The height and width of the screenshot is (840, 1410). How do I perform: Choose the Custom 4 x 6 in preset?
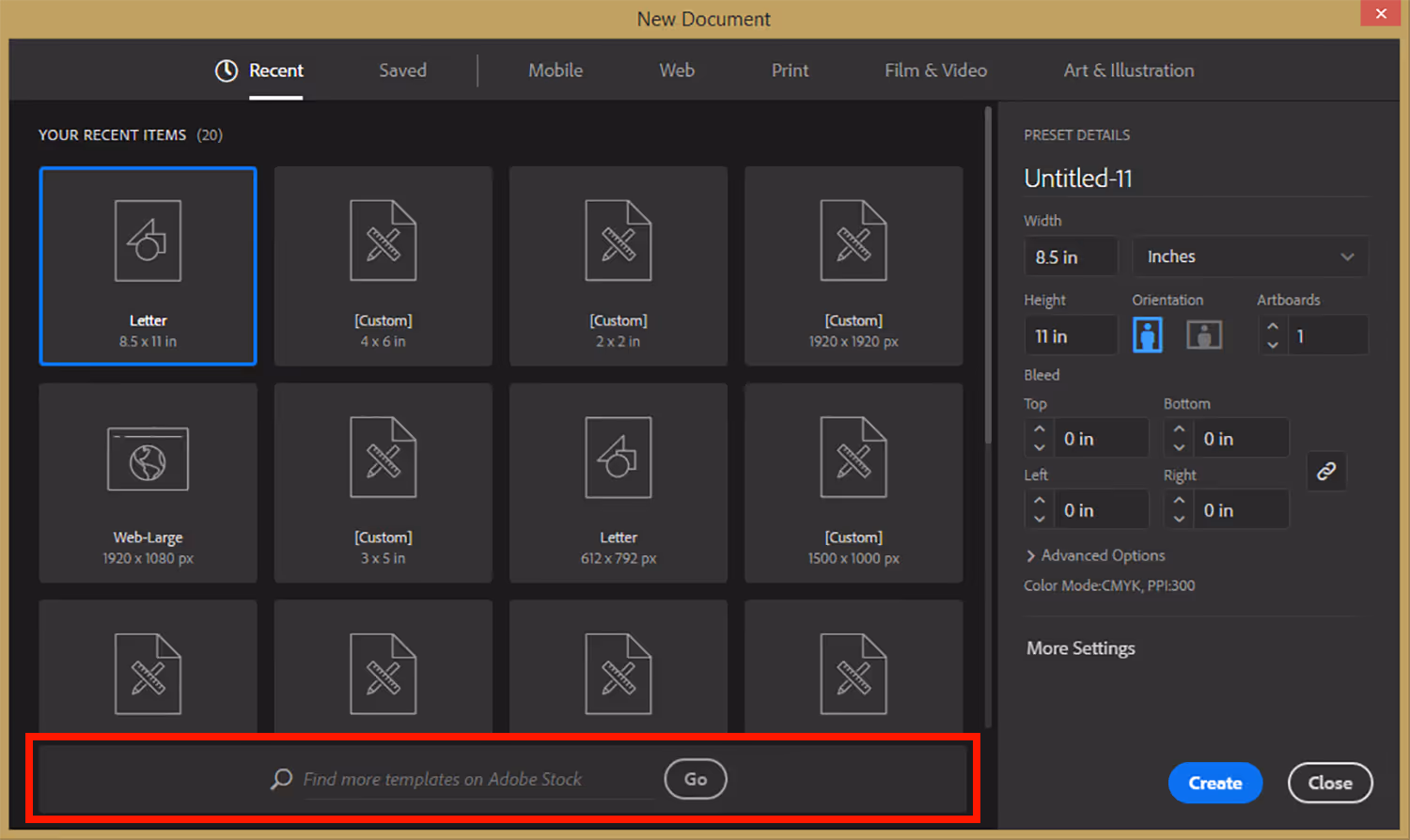(383, 266)
